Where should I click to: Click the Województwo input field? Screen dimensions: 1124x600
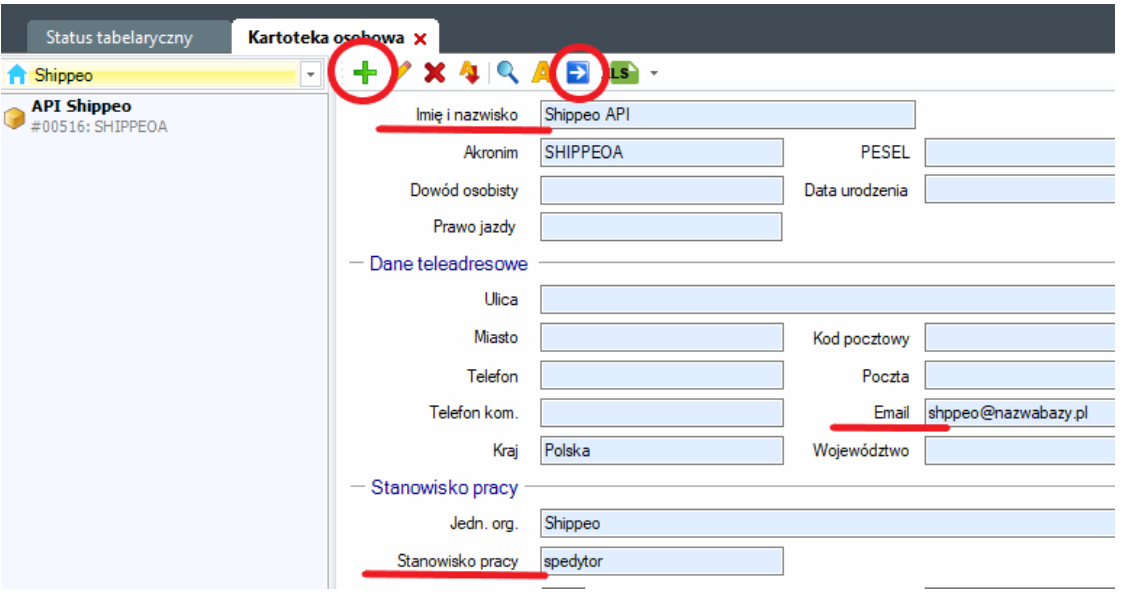1021,451
